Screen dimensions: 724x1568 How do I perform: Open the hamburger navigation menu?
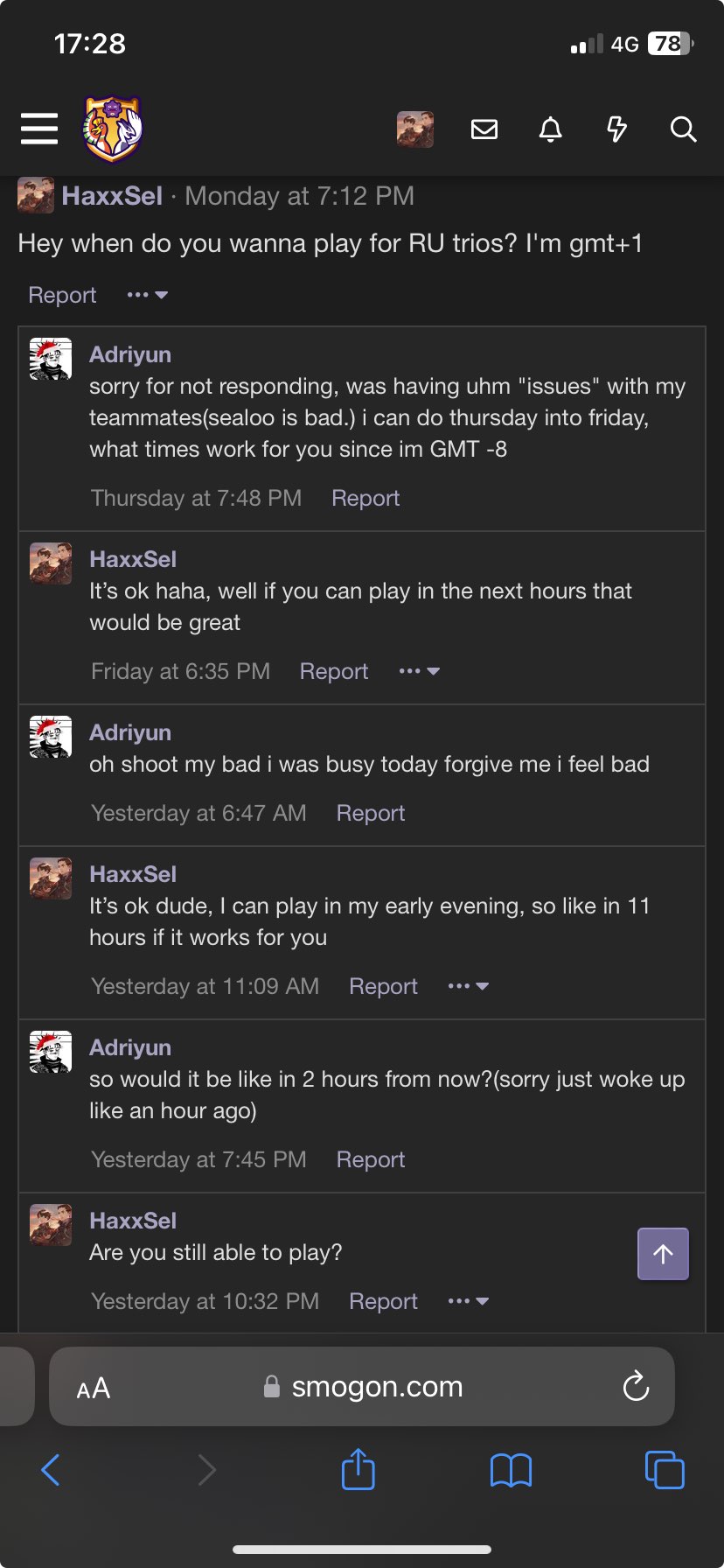39,129
